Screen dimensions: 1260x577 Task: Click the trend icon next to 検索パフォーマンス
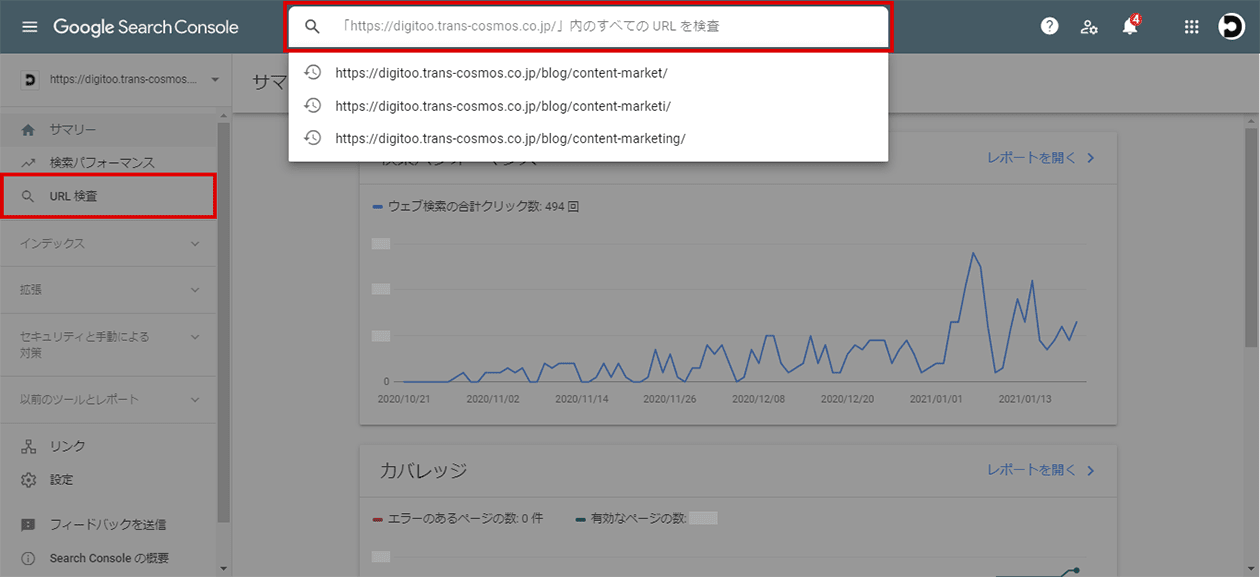[28, 163]
